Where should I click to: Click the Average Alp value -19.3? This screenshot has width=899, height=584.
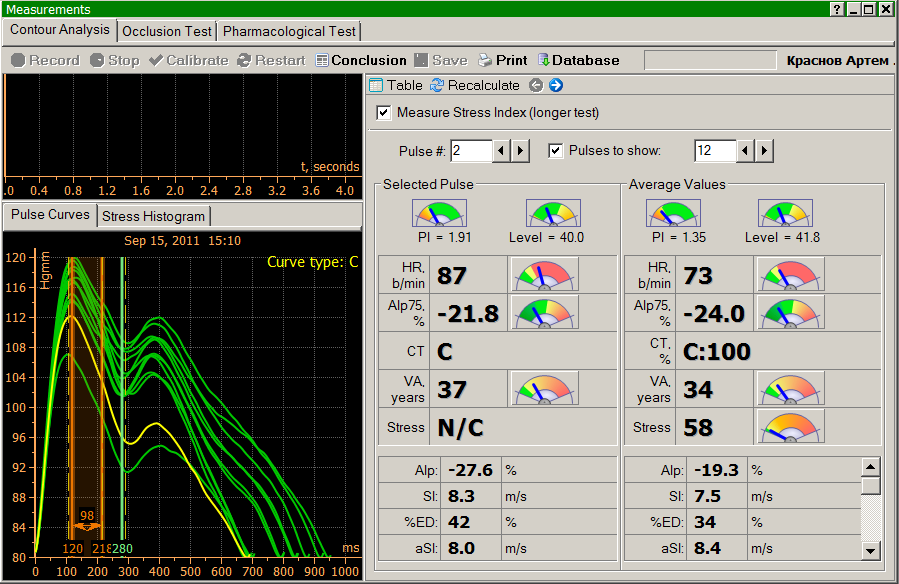pyautogui.click(x=716, y=470)
